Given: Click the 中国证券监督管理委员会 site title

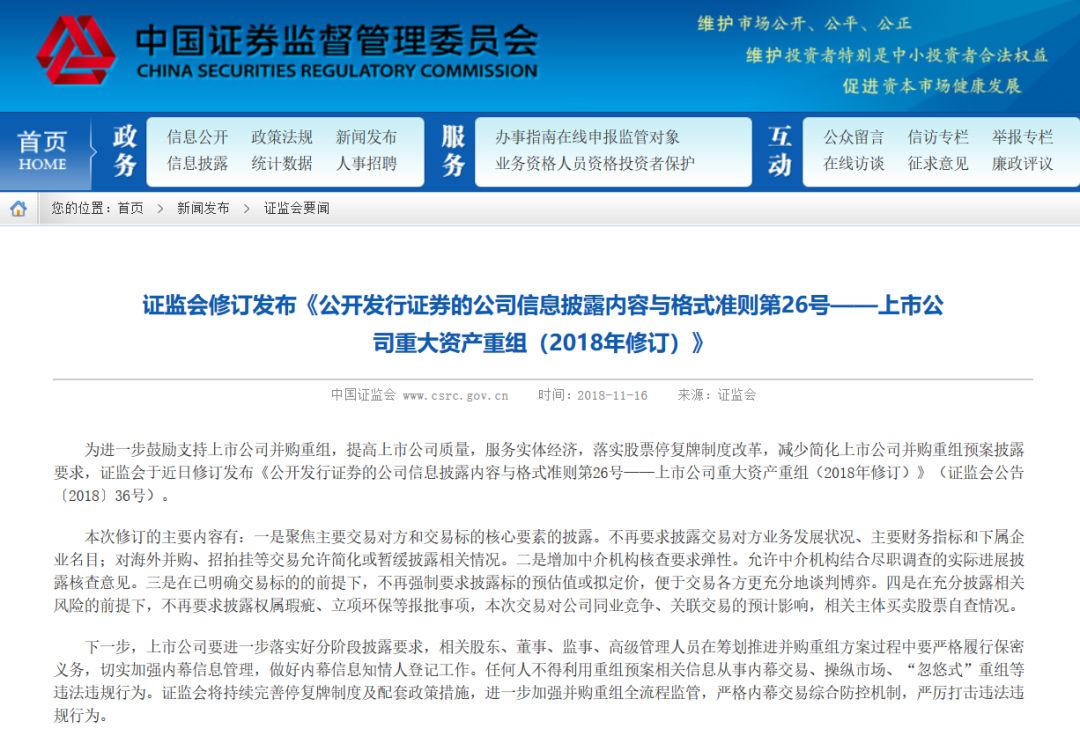Looking at the screenshot, I should point(337,41).
